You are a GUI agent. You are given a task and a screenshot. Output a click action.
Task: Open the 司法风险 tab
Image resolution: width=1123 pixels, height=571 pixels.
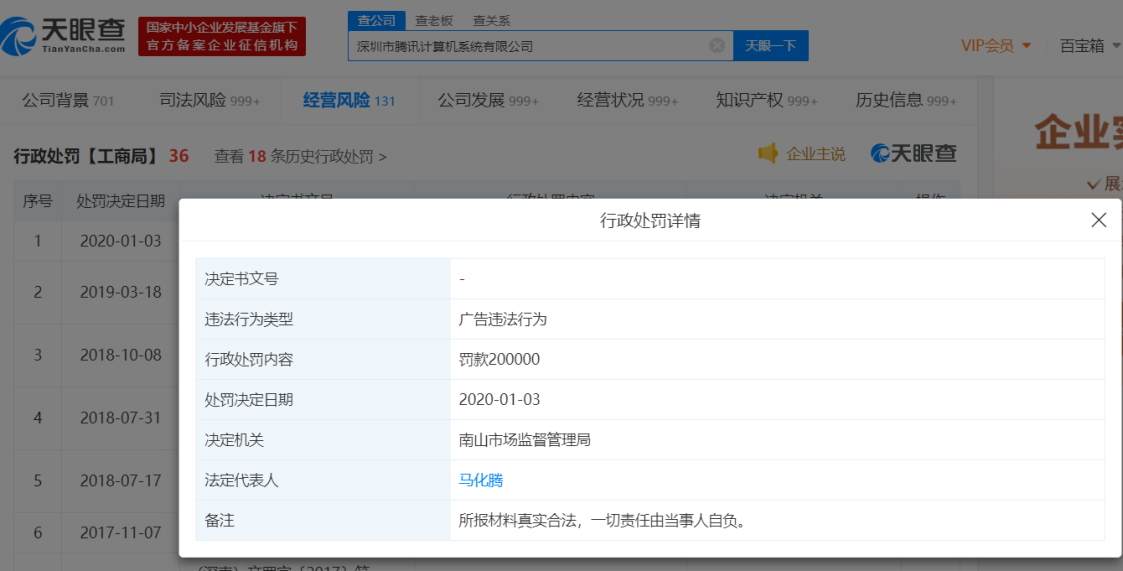coord(210,100)
